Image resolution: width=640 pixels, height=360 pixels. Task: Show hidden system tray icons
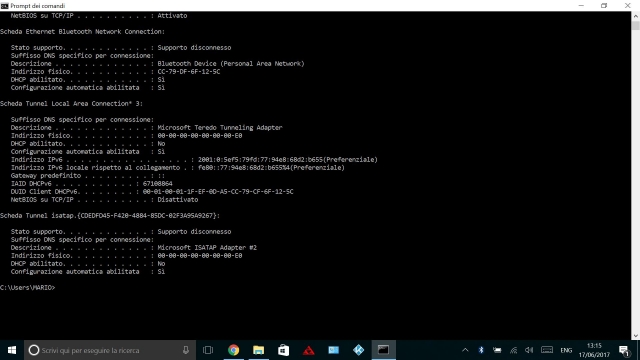tap(465, 350)
